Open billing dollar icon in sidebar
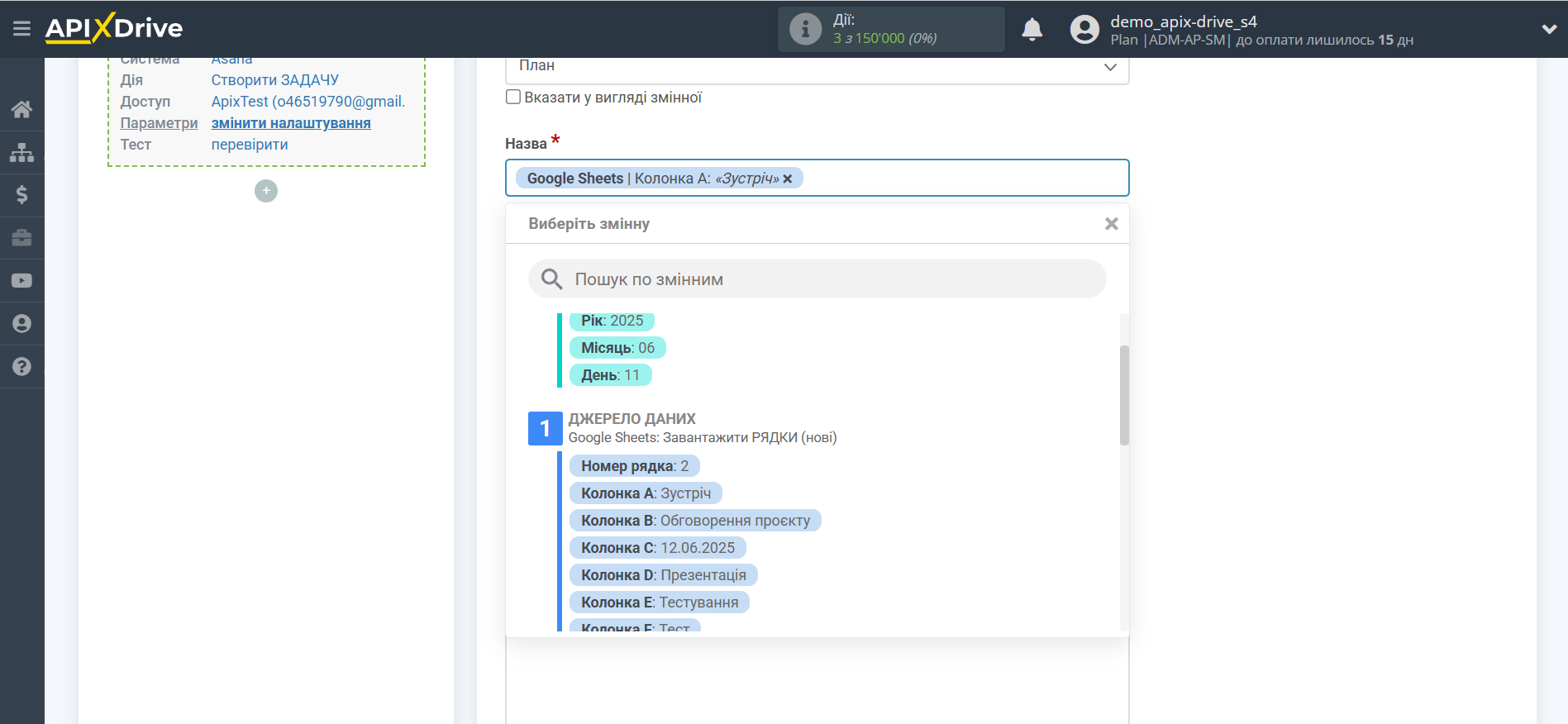 (22, 194)
